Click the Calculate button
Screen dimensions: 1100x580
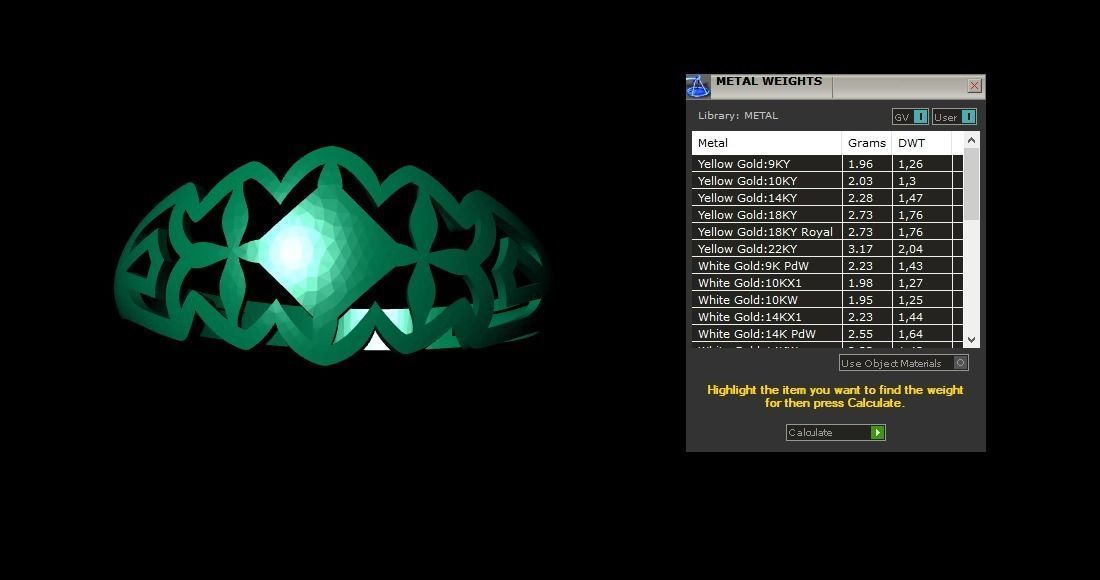(836, 433)
